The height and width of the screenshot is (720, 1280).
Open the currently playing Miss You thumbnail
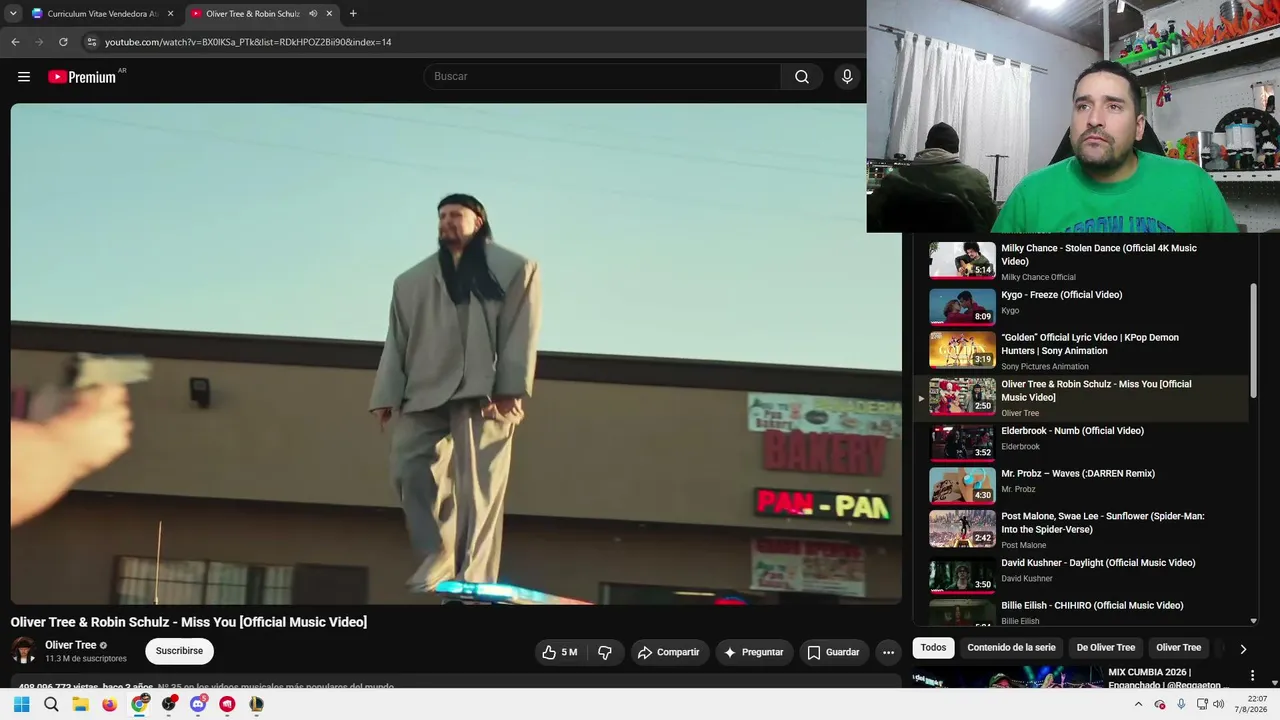click(962, 396)
